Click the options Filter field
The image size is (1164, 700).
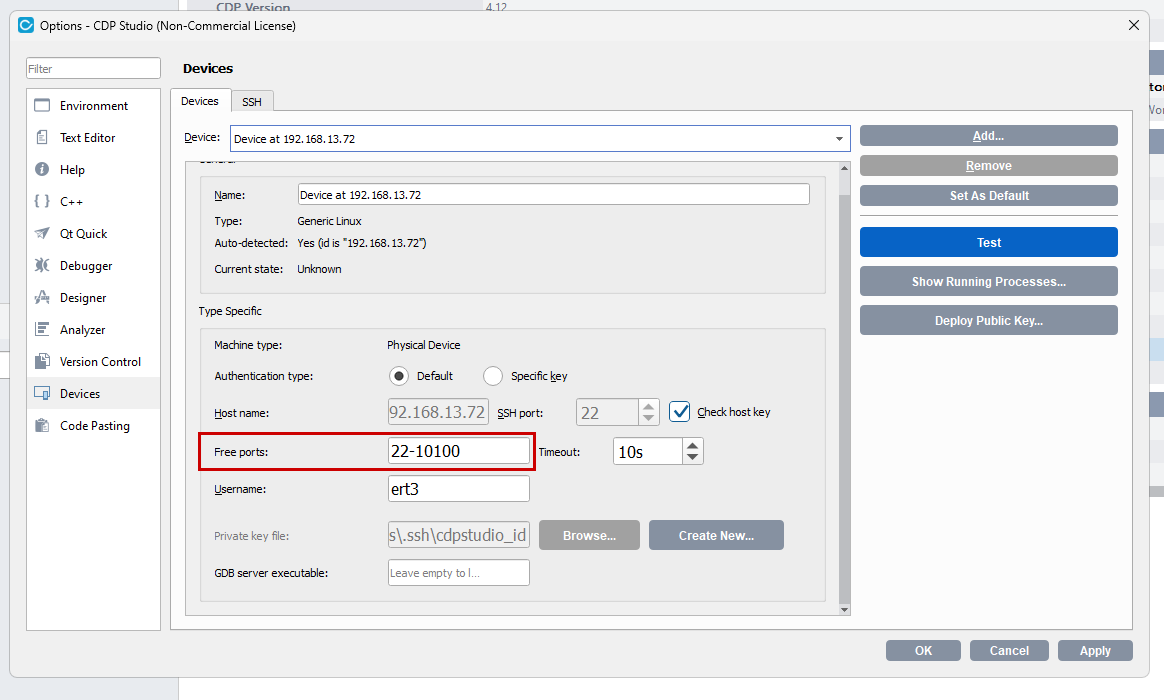click(x=94, y=68)
